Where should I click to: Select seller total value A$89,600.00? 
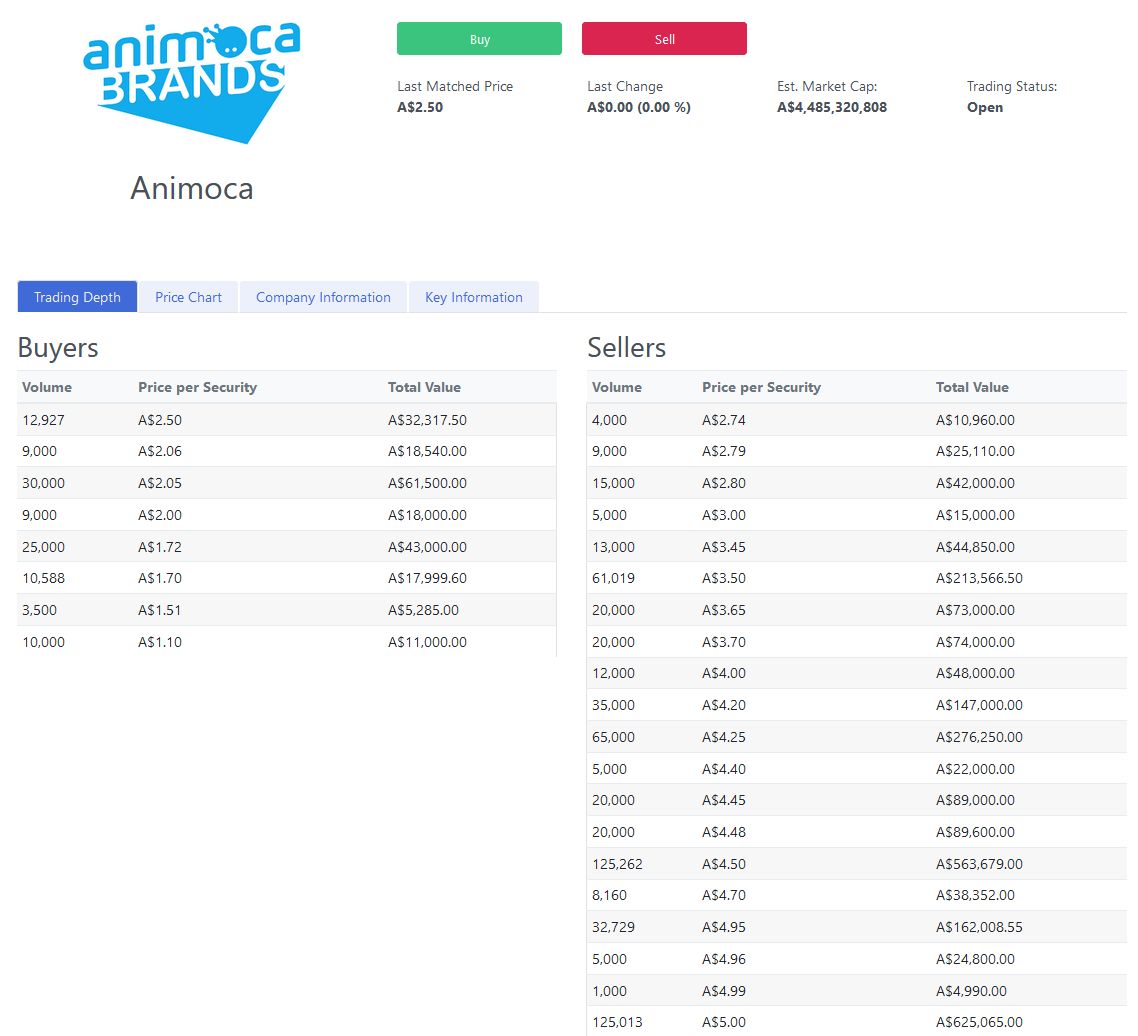975,832
